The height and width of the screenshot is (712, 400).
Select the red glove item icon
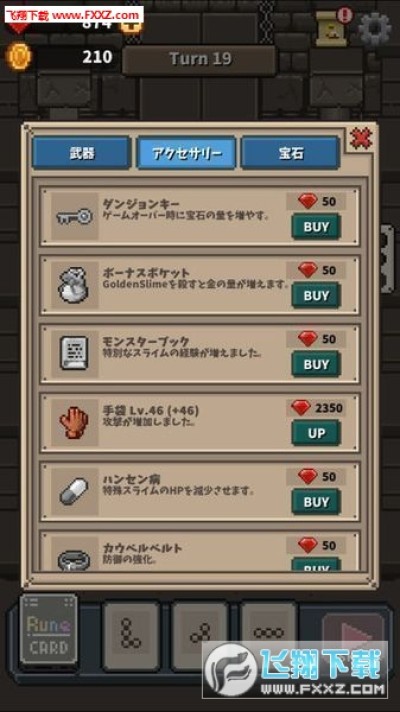[74, 423]
